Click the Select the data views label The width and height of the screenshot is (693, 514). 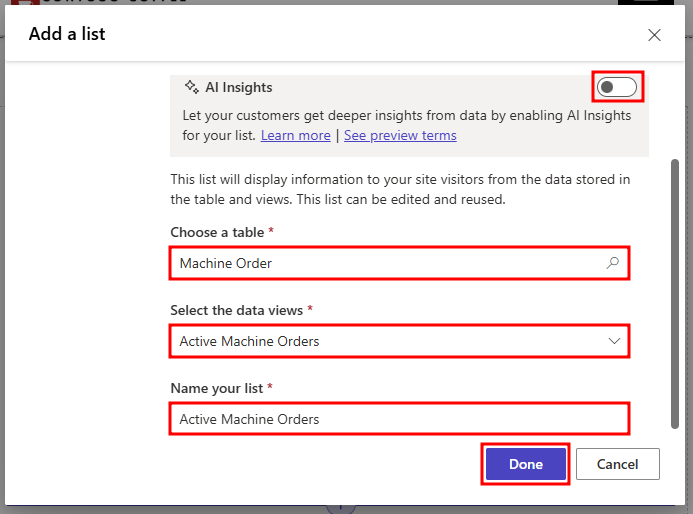(x=236, y=310)
